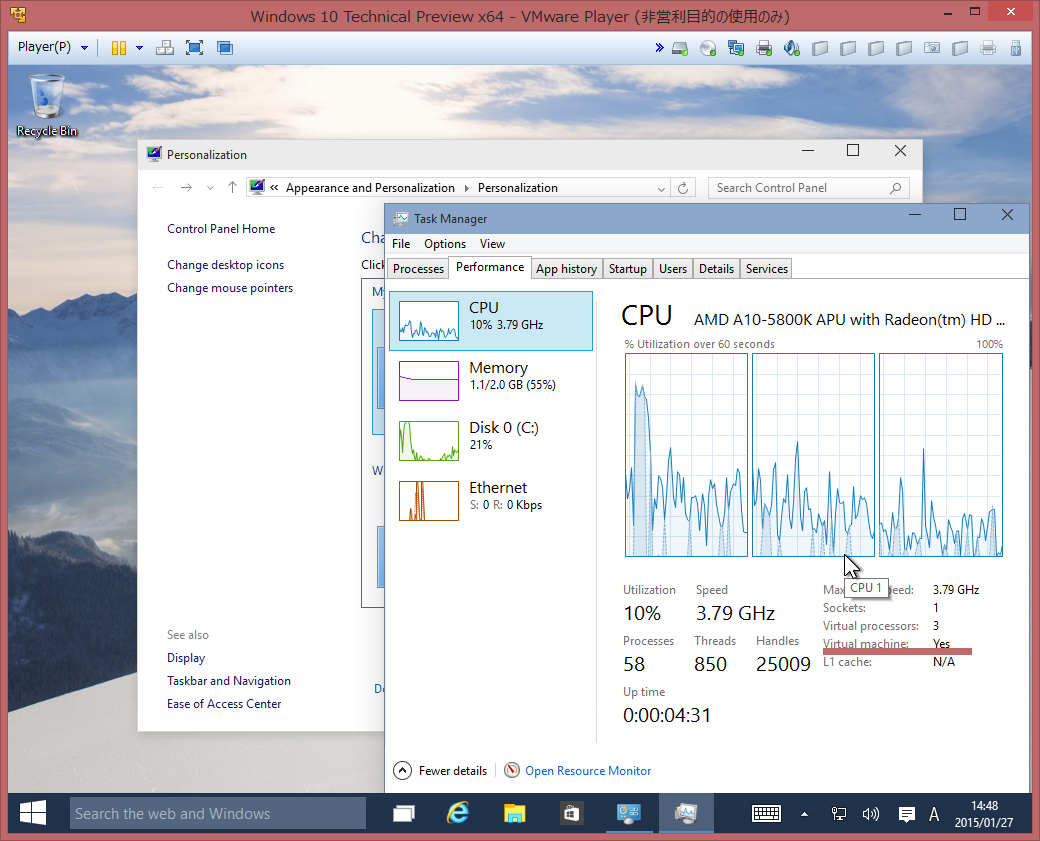Select the CPU performance item
The height and width of the screenshot is (841, 1040).
491,321
